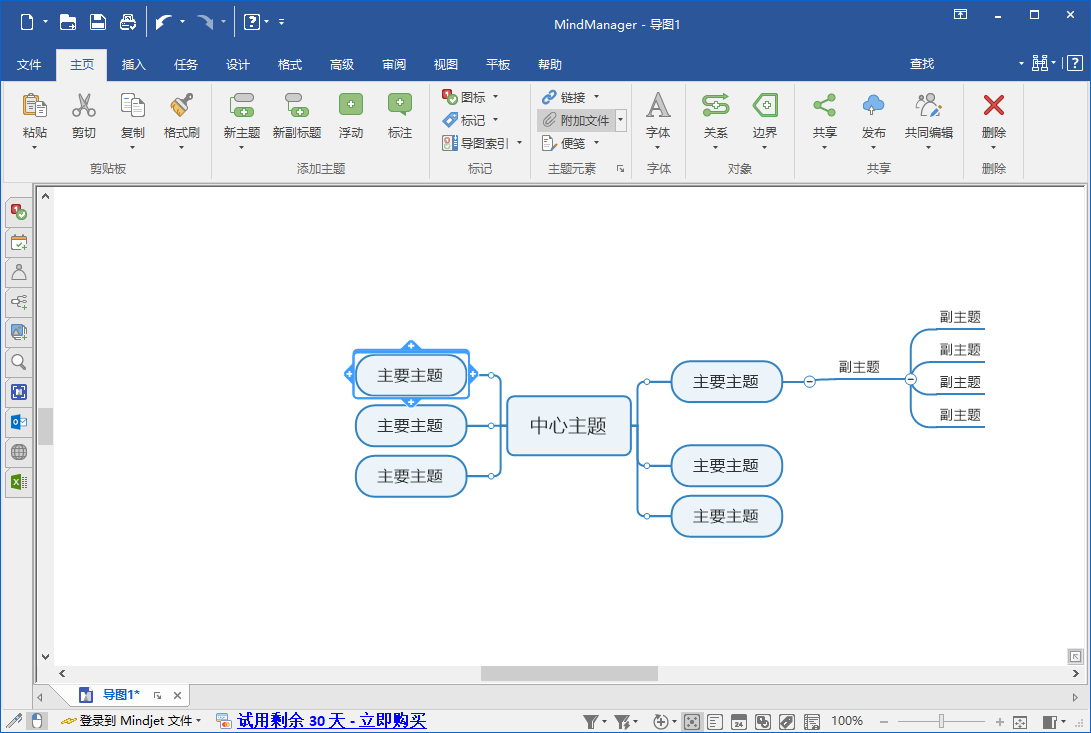Open the 视图 ribbon tab
Viewport: 1091px width, 733px height.
coord(445,64)
